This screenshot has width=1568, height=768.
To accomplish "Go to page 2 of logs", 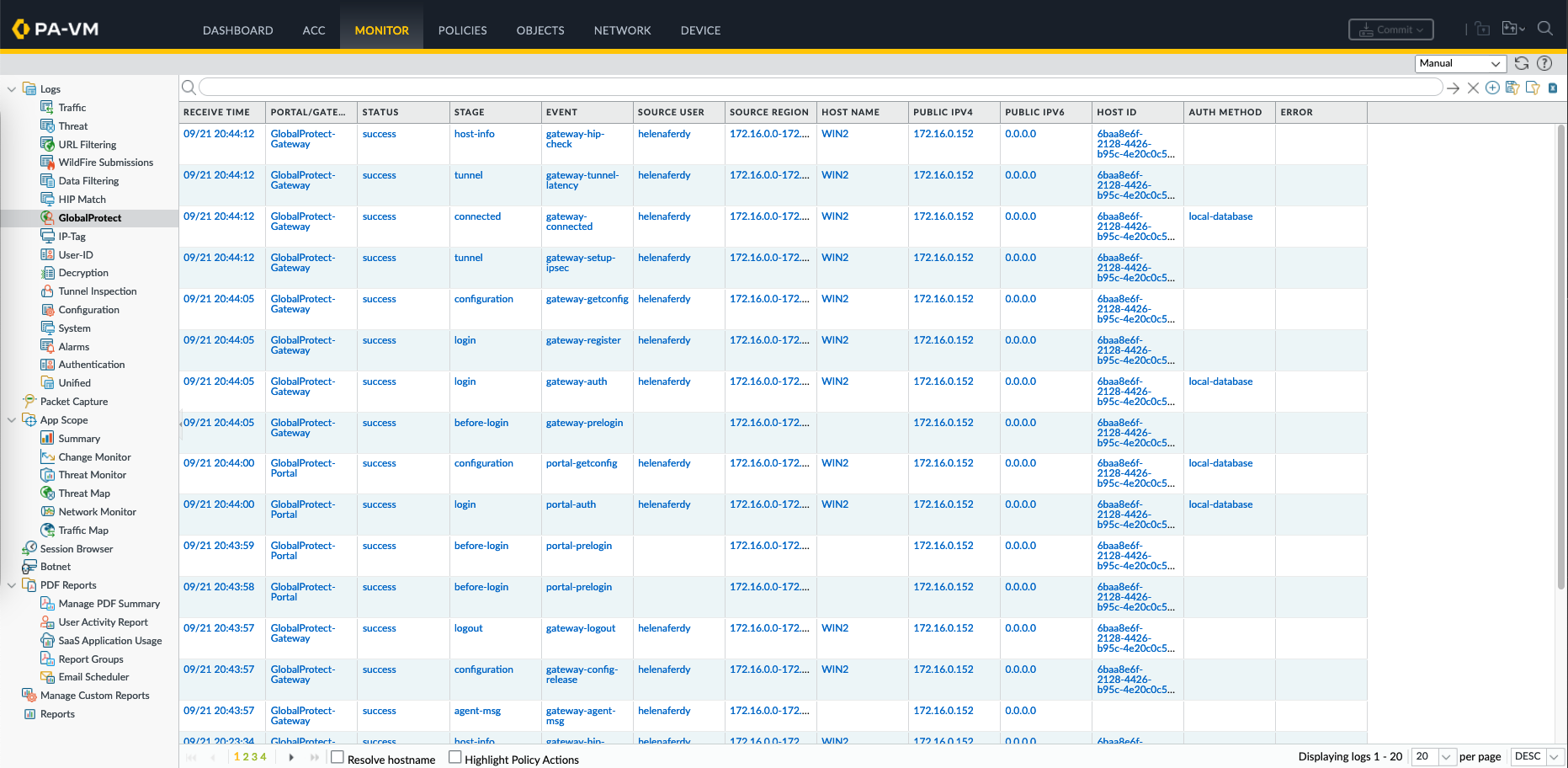I will pyautogui.click(x=246, y=757).
